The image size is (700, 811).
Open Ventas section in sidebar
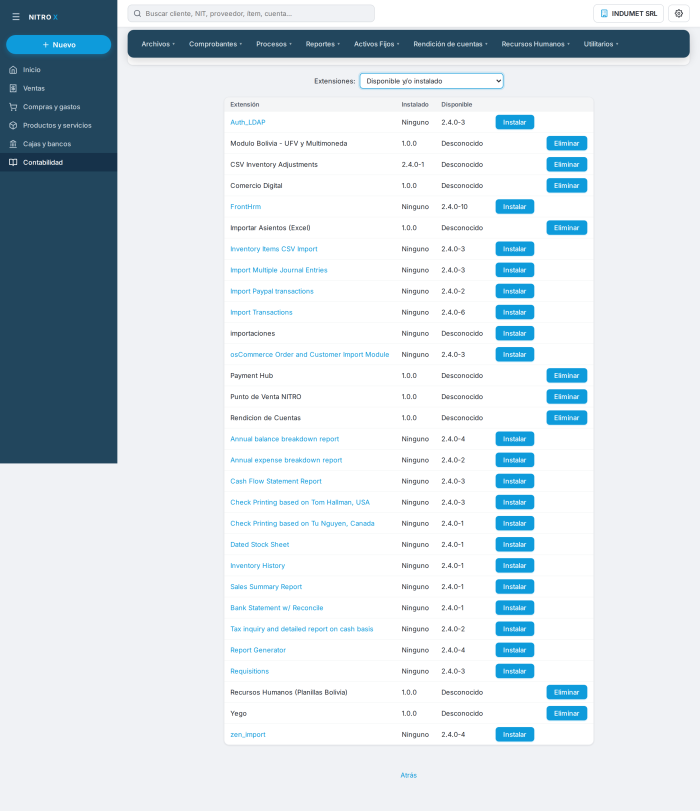click(x=58, y=88)
